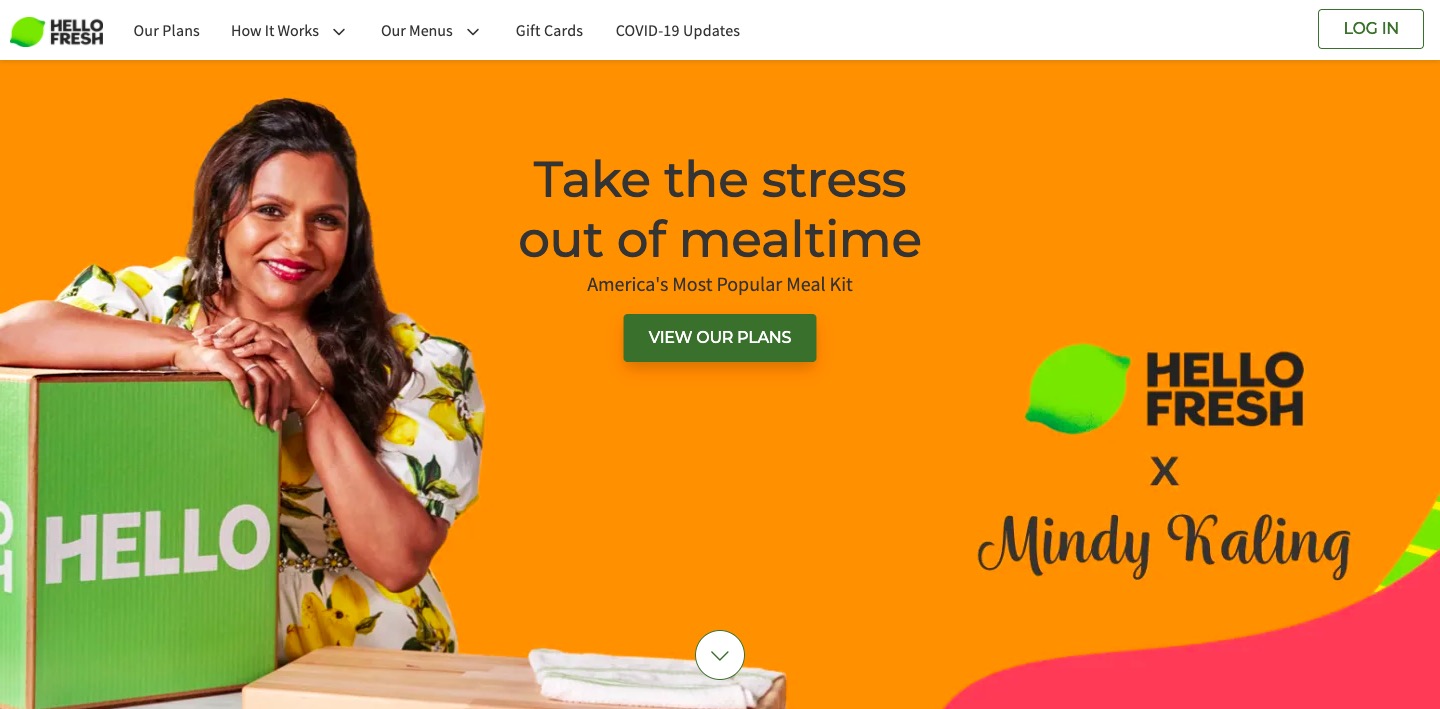Click the LOG IN button
This screenshot has height=709, width=1440.
tap(1371, 29)
